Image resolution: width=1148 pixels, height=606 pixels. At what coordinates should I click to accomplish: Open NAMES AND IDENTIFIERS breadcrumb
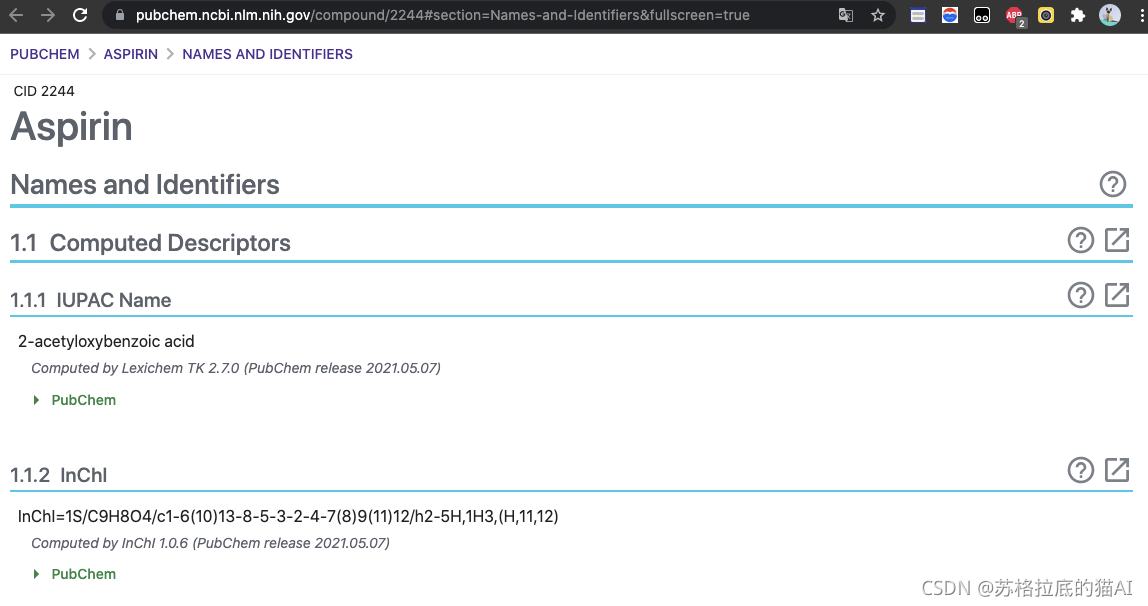tap(267, 54)
